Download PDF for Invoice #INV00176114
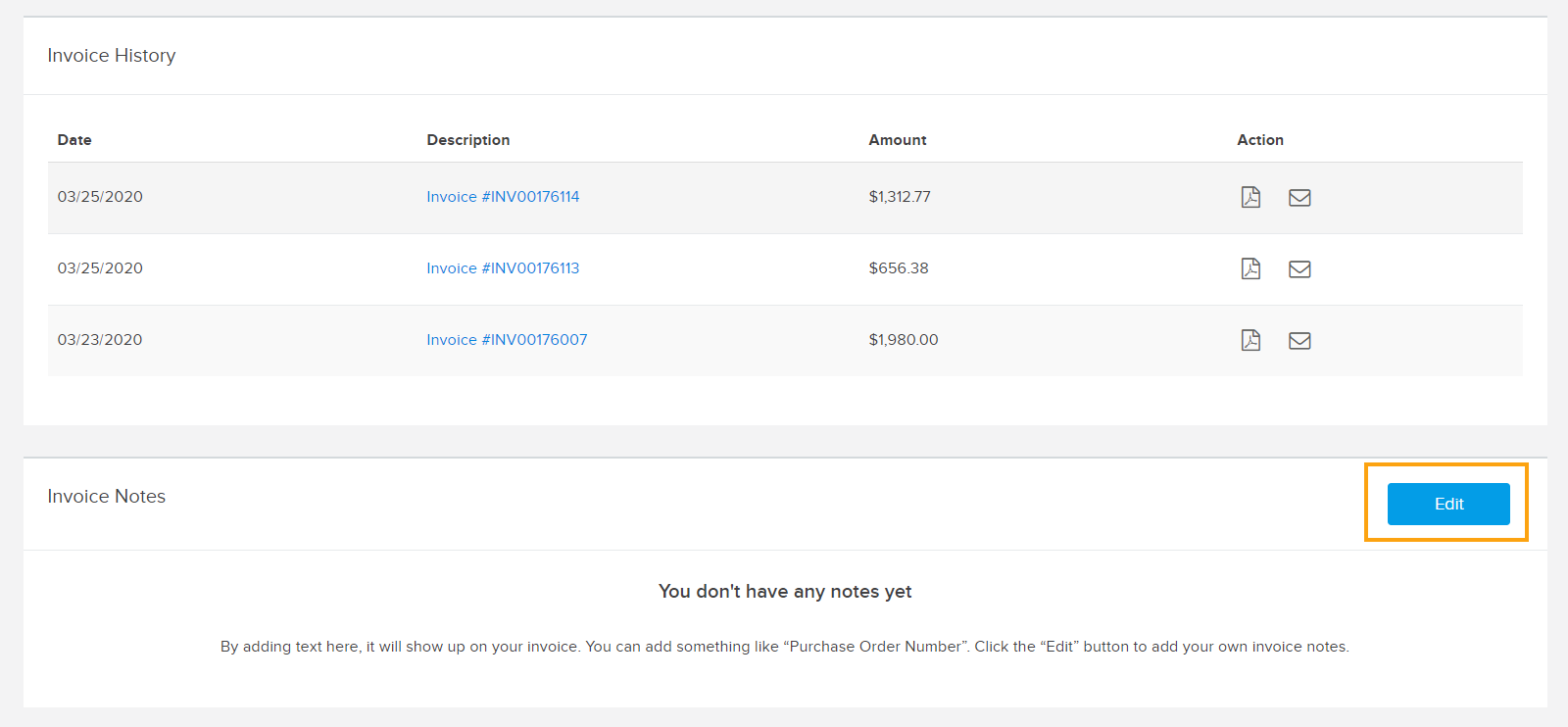The image size is (1568, 727). (1250, 197)
